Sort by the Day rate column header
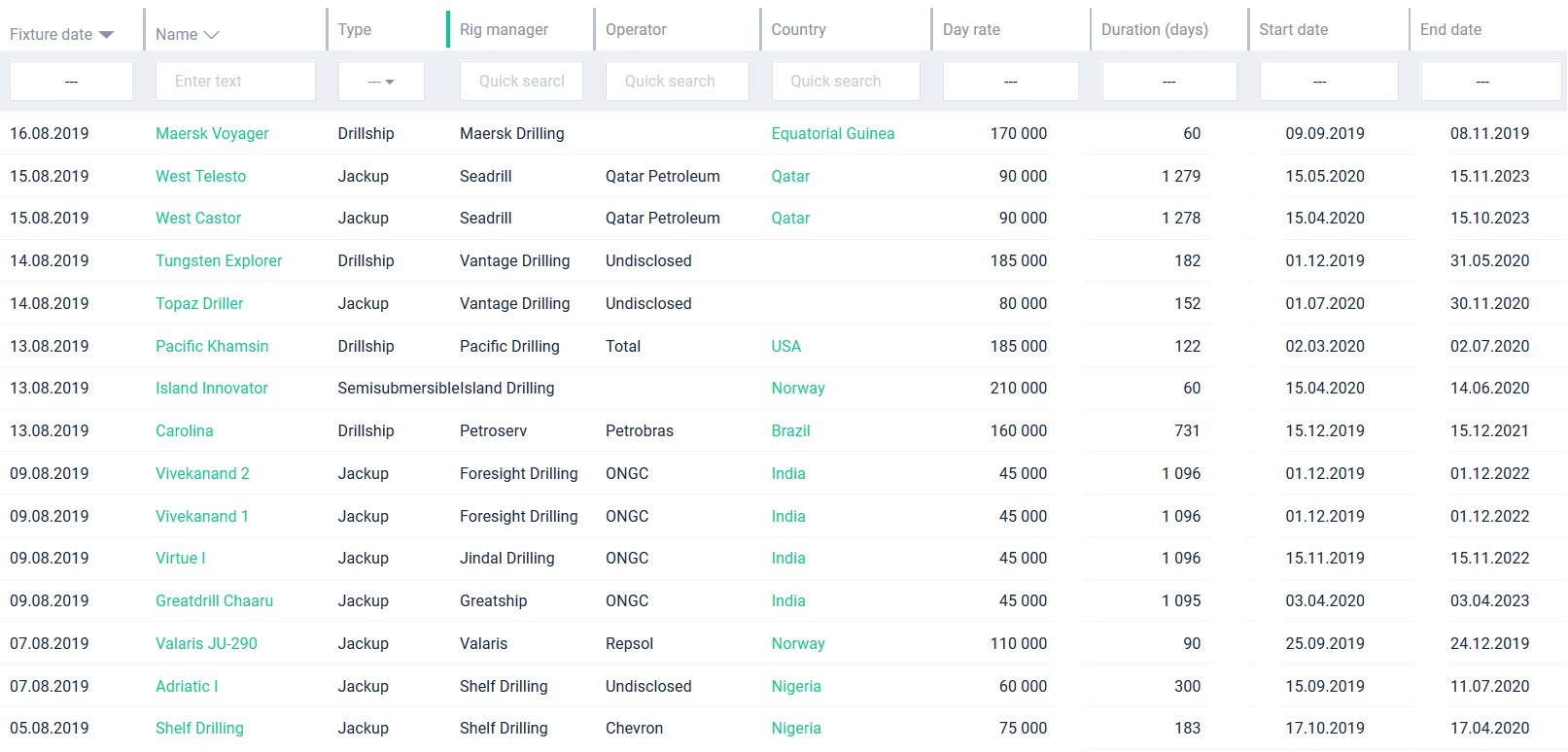1568x752 pixels. click(971, 30)
